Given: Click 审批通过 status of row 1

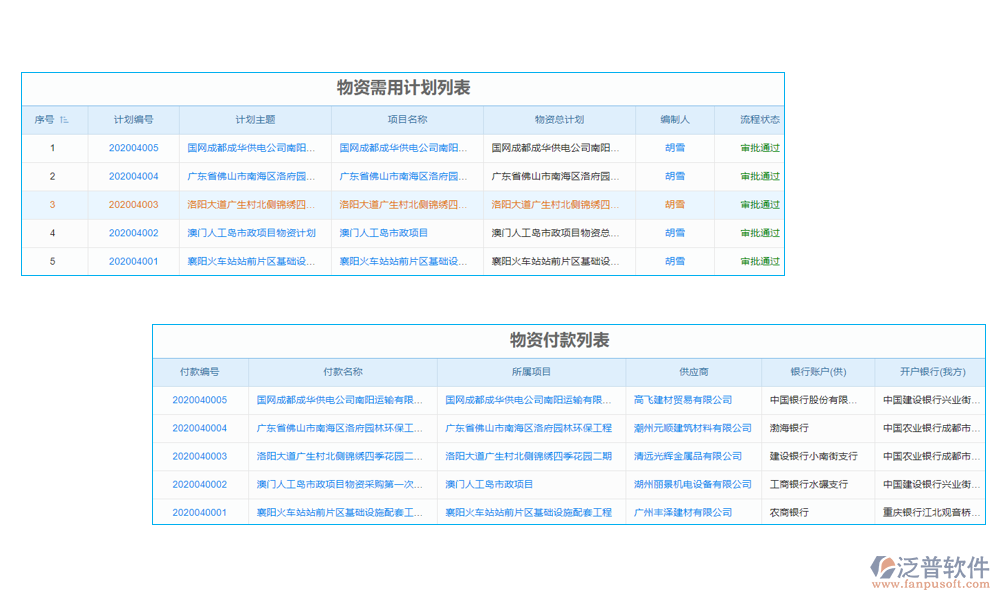Looking at the screenshot, I should pos(761,147).
